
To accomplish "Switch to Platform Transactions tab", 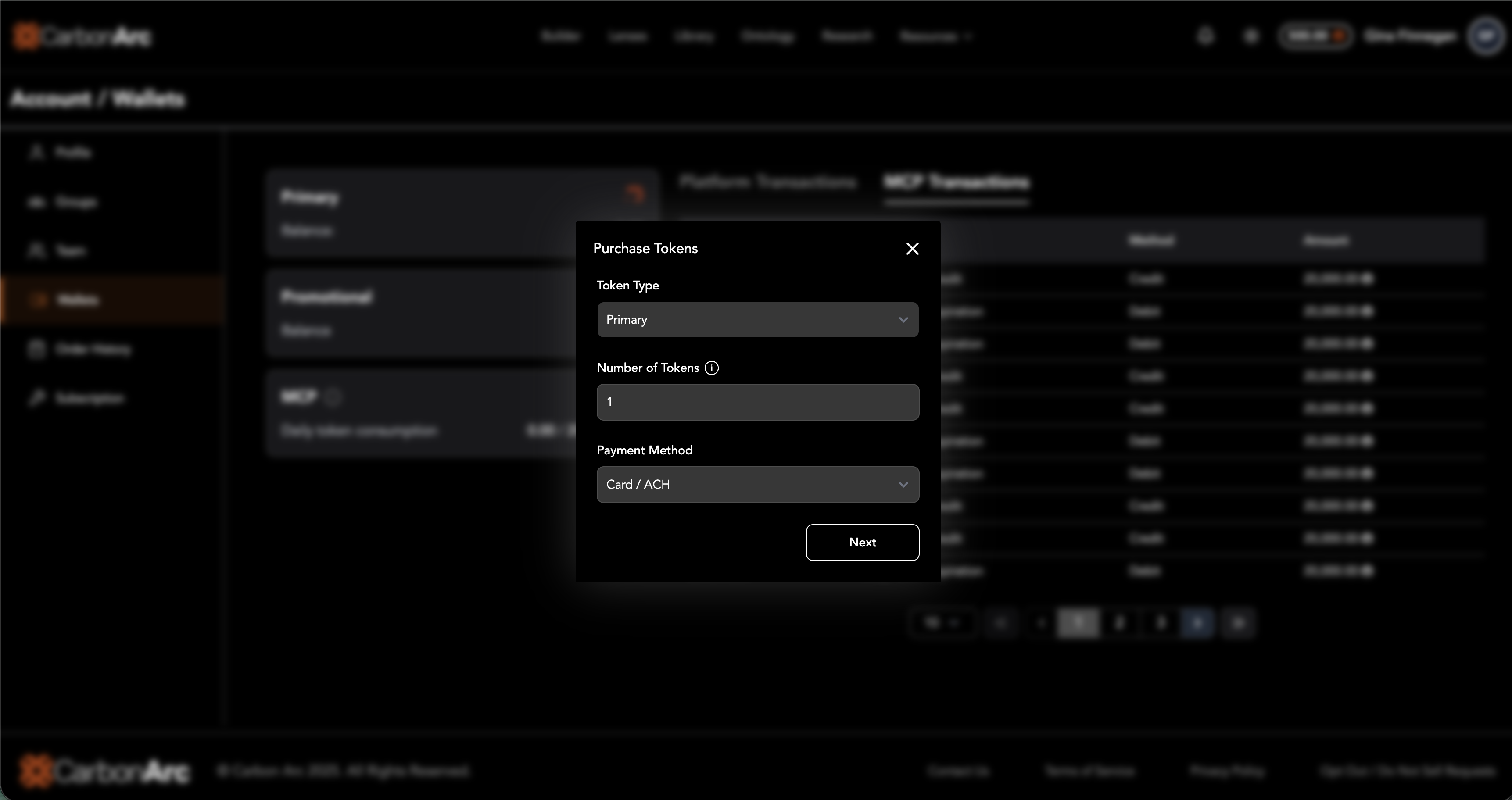I will pyautogui.click(x=768, y=182).
